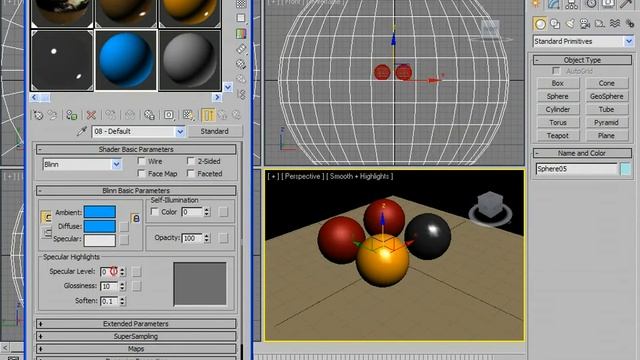Collapse Name and Color rollout
640x360 pixels.
[x=582, y=153]
